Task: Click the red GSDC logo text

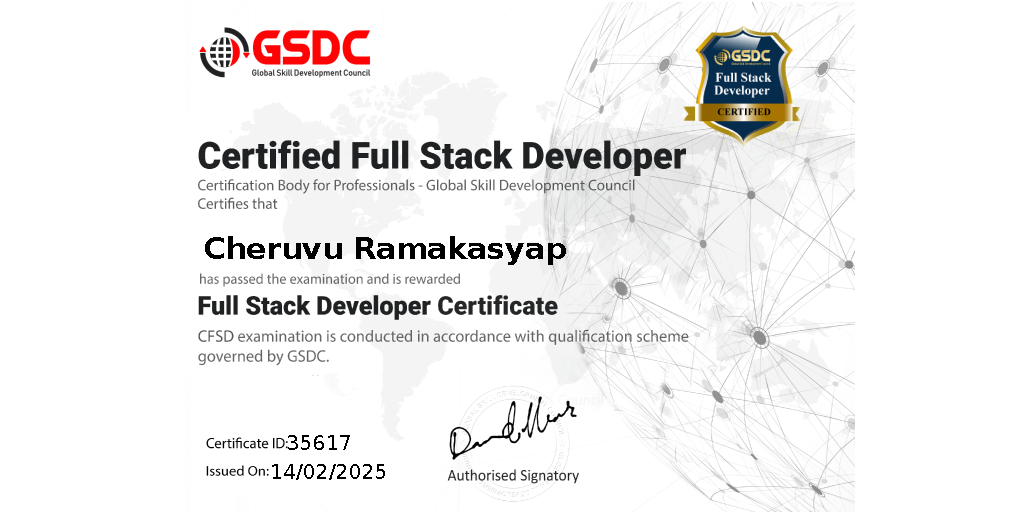Action: click(x=312, y=47)
